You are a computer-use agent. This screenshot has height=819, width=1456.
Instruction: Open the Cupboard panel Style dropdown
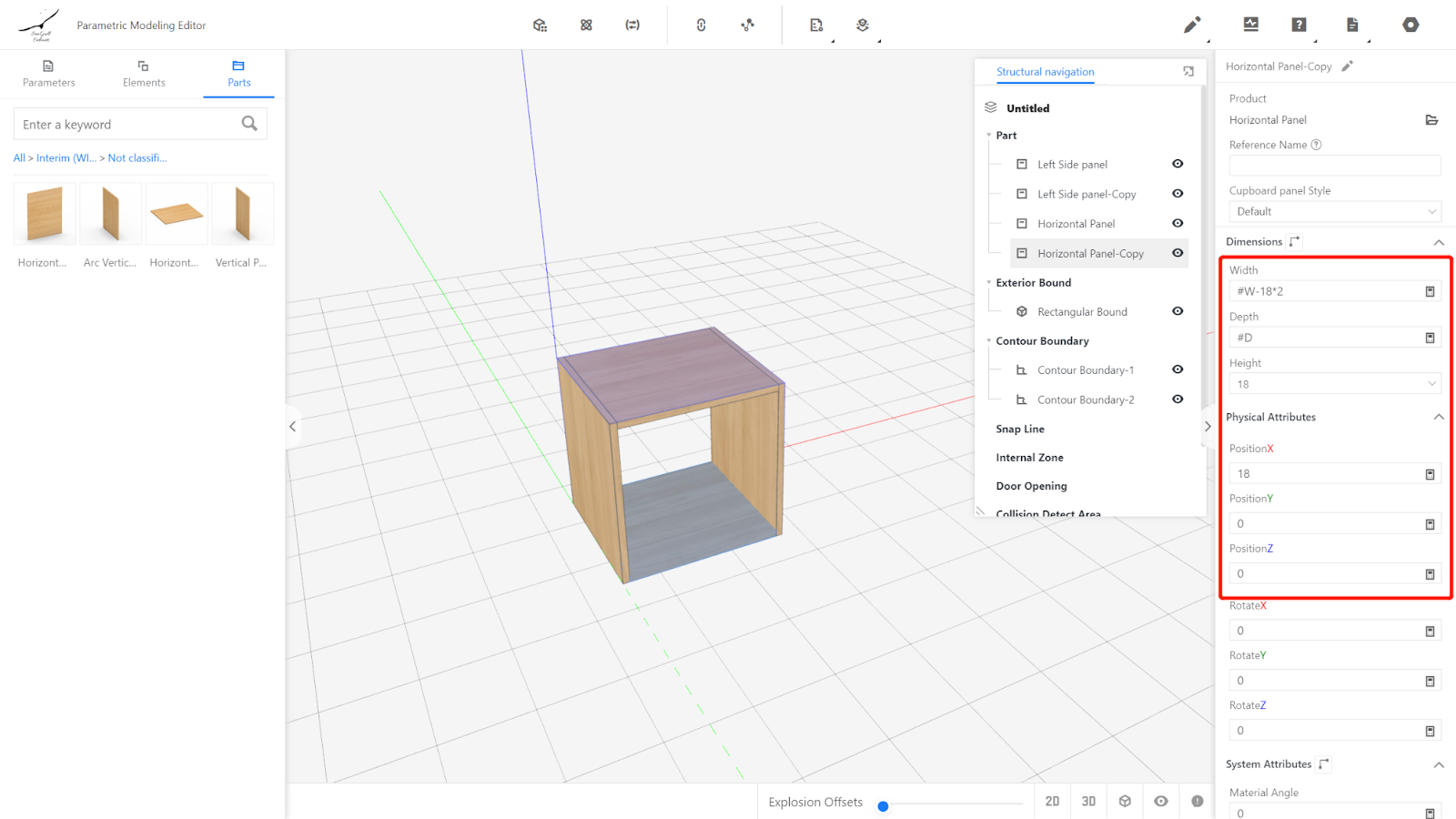click(x=1334, y=211)
